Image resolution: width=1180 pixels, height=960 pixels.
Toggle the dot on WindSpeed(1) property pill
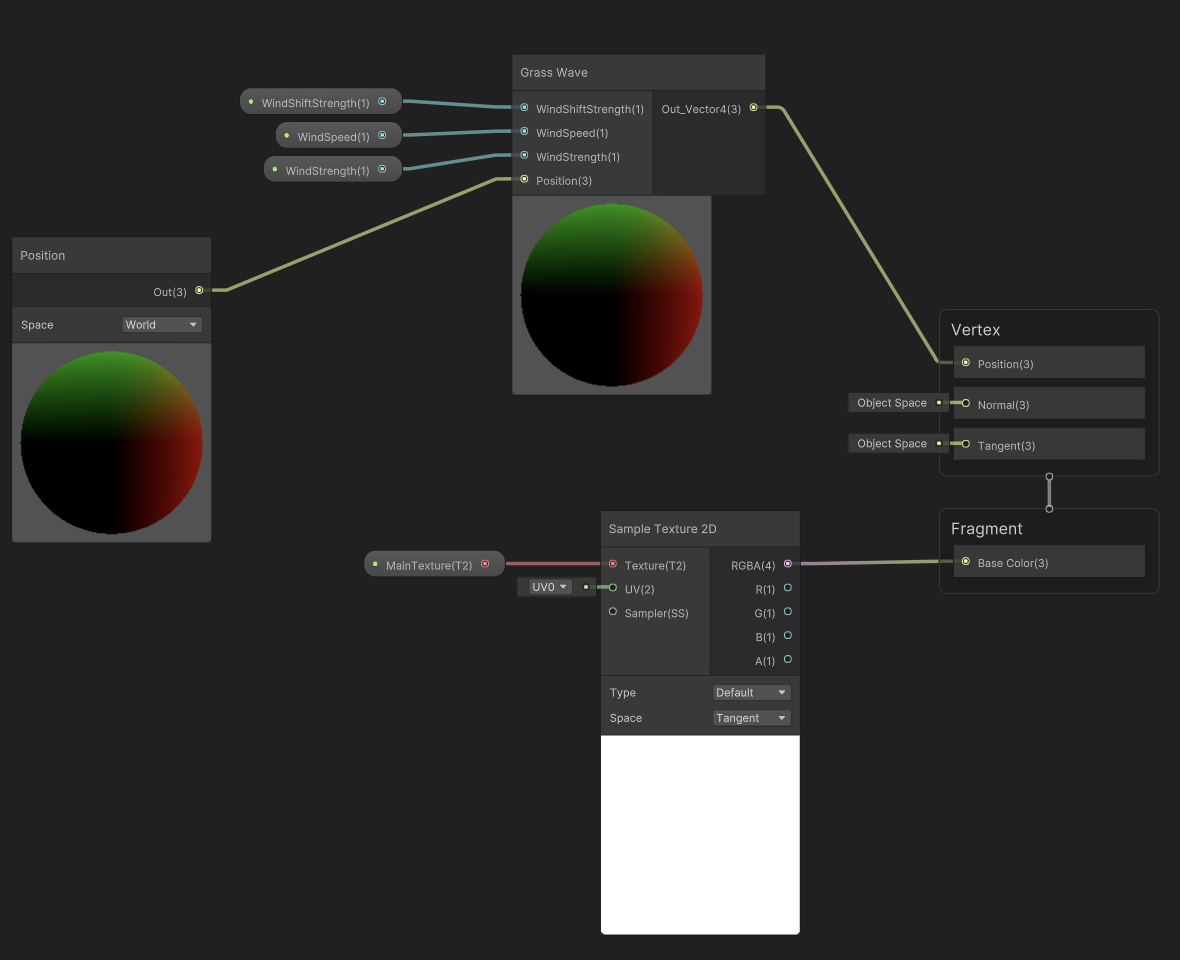click(x=384, y=135)
